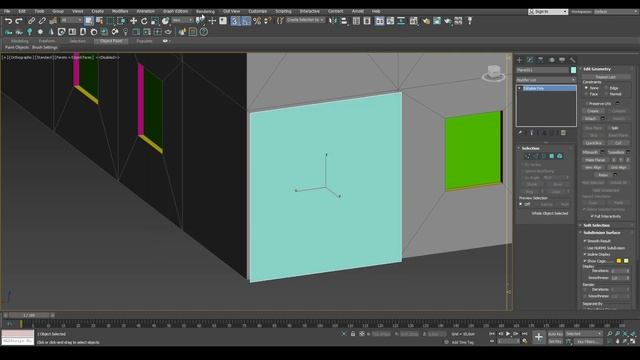Click the Redo toolbar icon
Screen dimensions: 640x360
[x=19, y=21]
